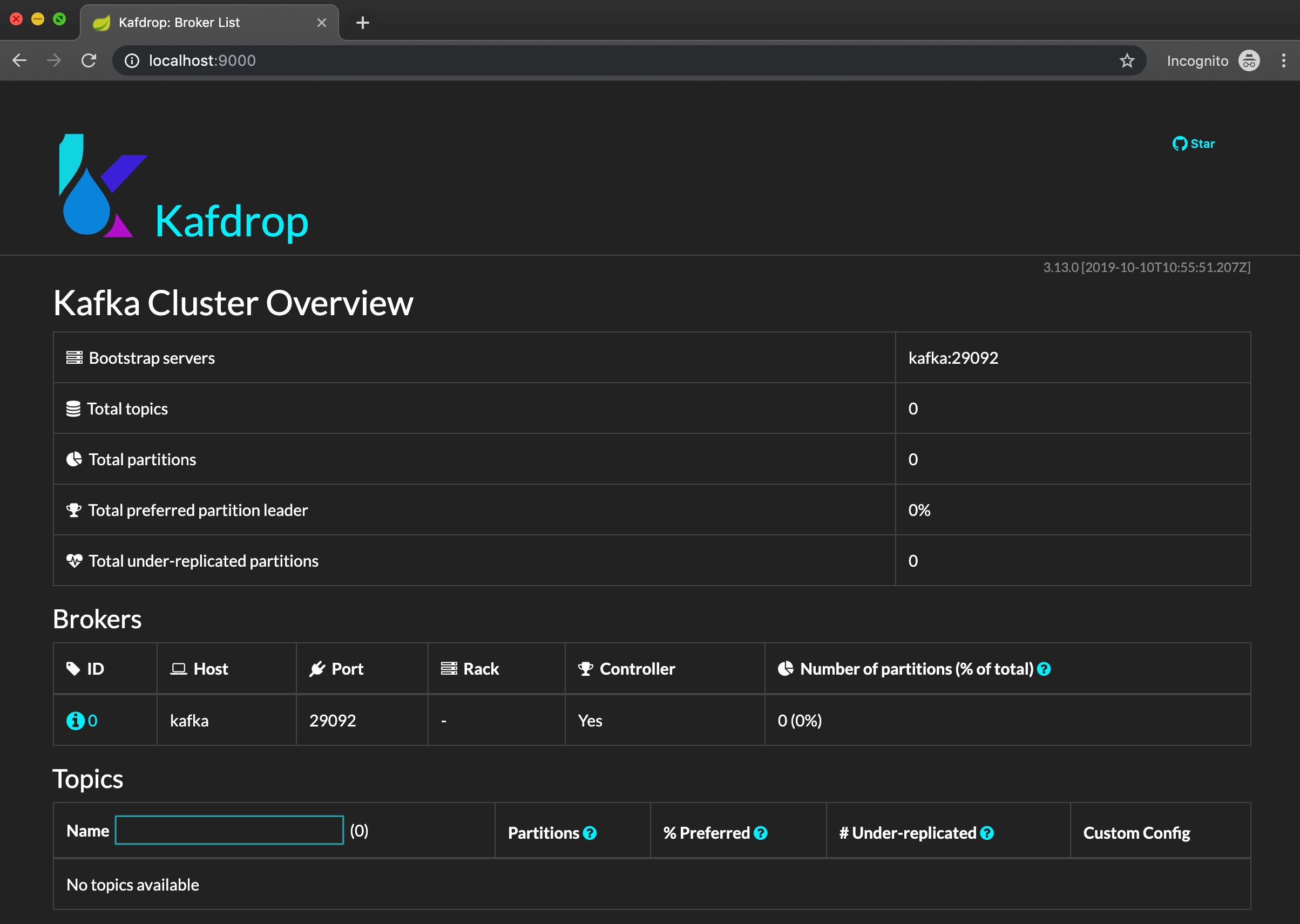This screenshot has height=924, width=1300.
Task: Click the bookmark star in the address bar
Action: tap(1126, 60)
